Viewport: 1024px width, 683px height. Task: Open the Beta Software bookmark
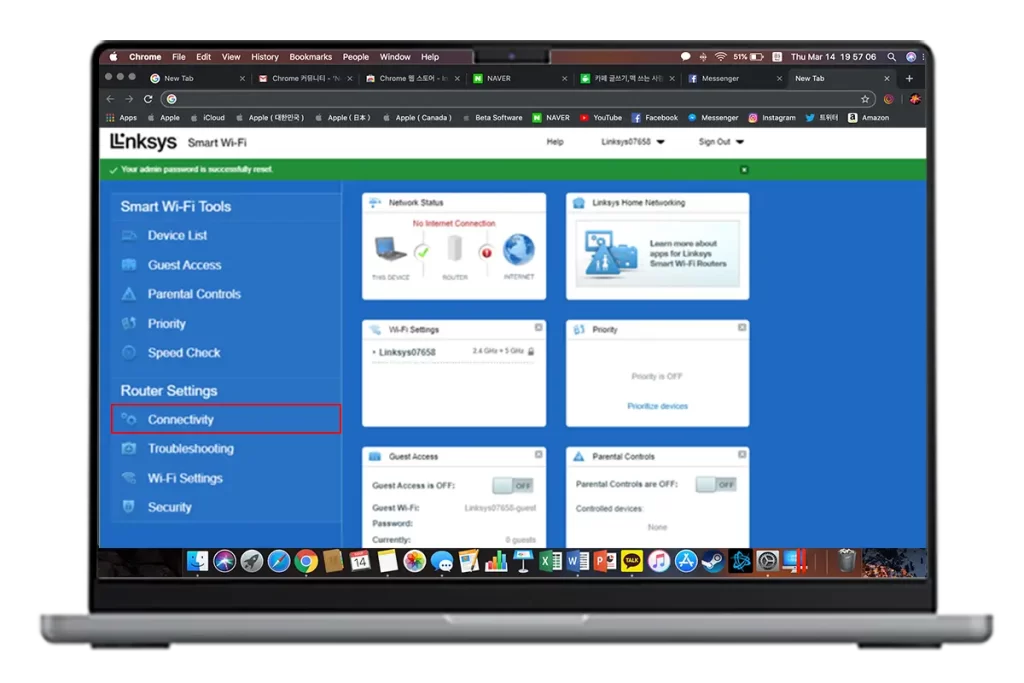[x=493, y=118]
